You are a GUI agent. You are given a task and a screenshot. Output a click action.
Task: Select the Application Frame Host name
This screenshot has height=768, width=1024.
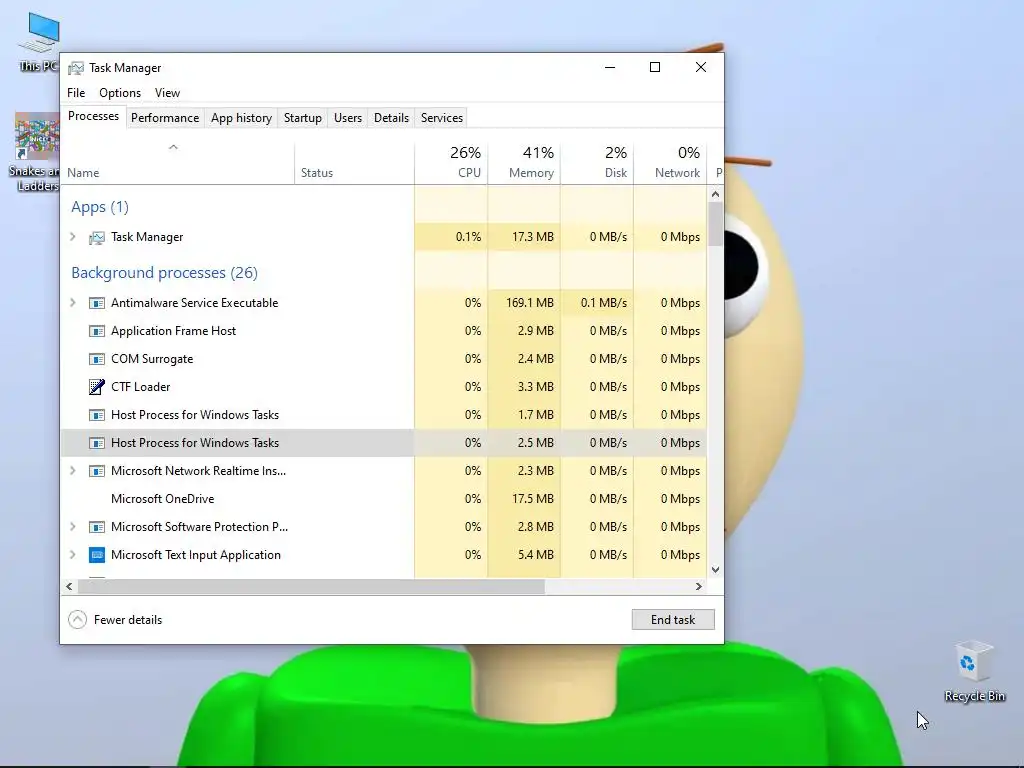click(173, 331)
